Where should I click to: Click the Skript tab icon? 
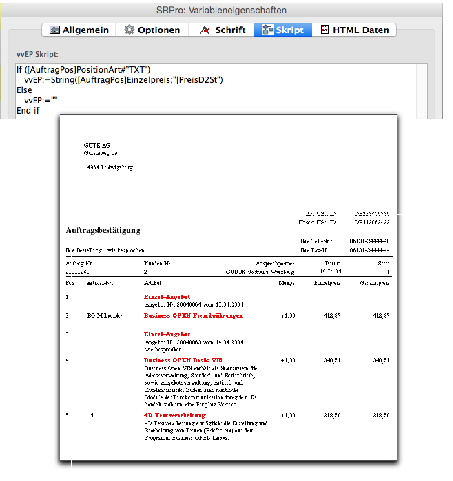(x=267, y=30)
